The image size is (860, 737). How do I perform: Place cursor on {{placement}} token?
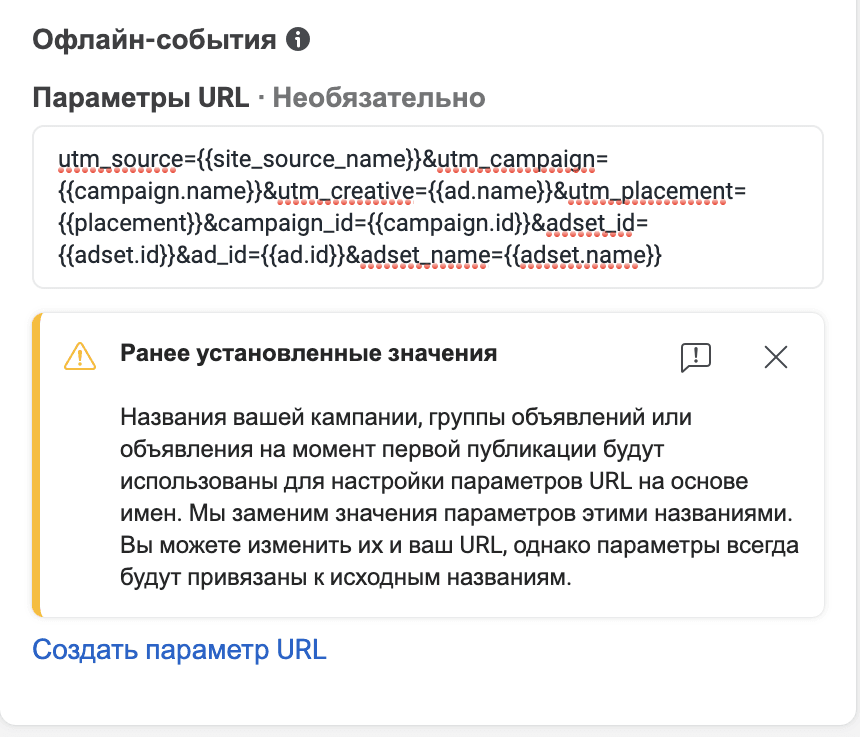tap(129, 223)
